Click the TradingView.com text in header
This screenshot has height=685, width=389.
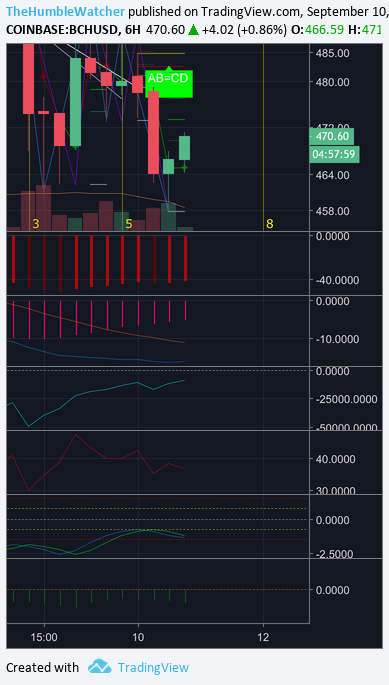tap(250, 11)
